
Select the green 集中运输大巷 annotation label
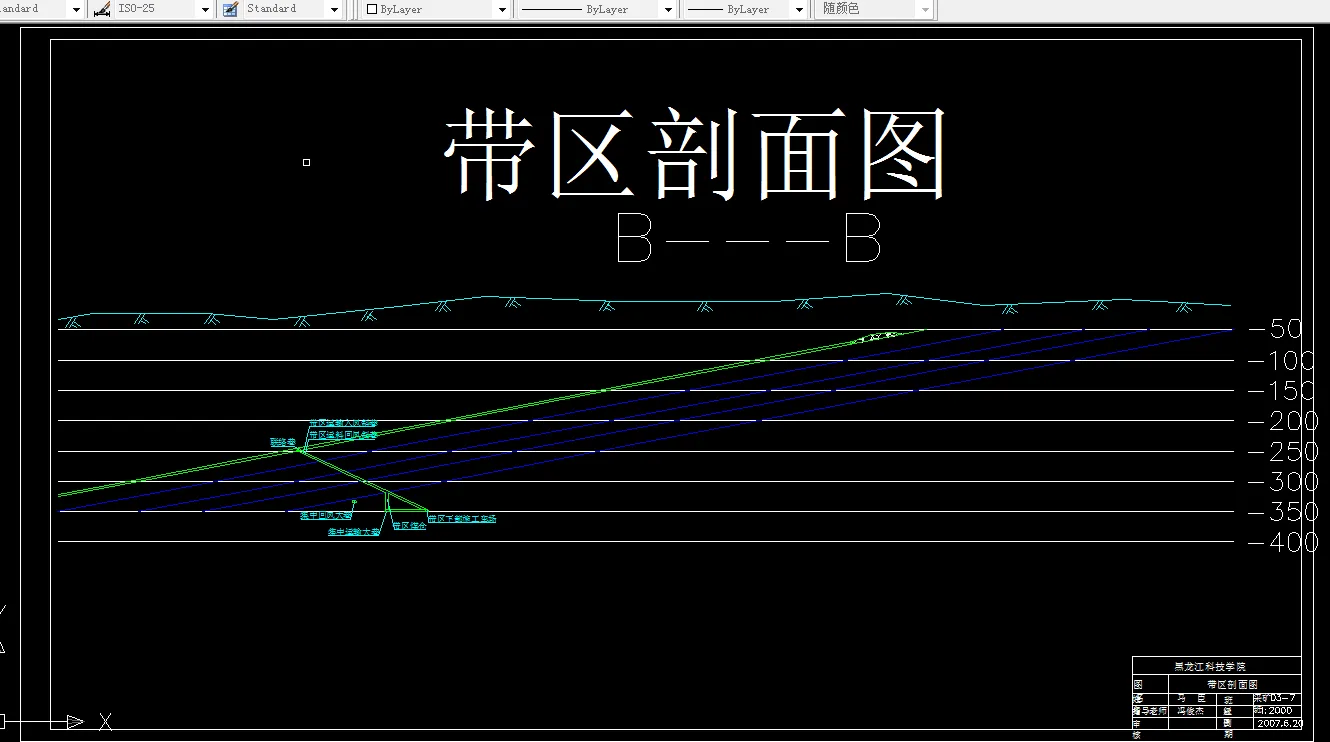(x=352, y=531)
